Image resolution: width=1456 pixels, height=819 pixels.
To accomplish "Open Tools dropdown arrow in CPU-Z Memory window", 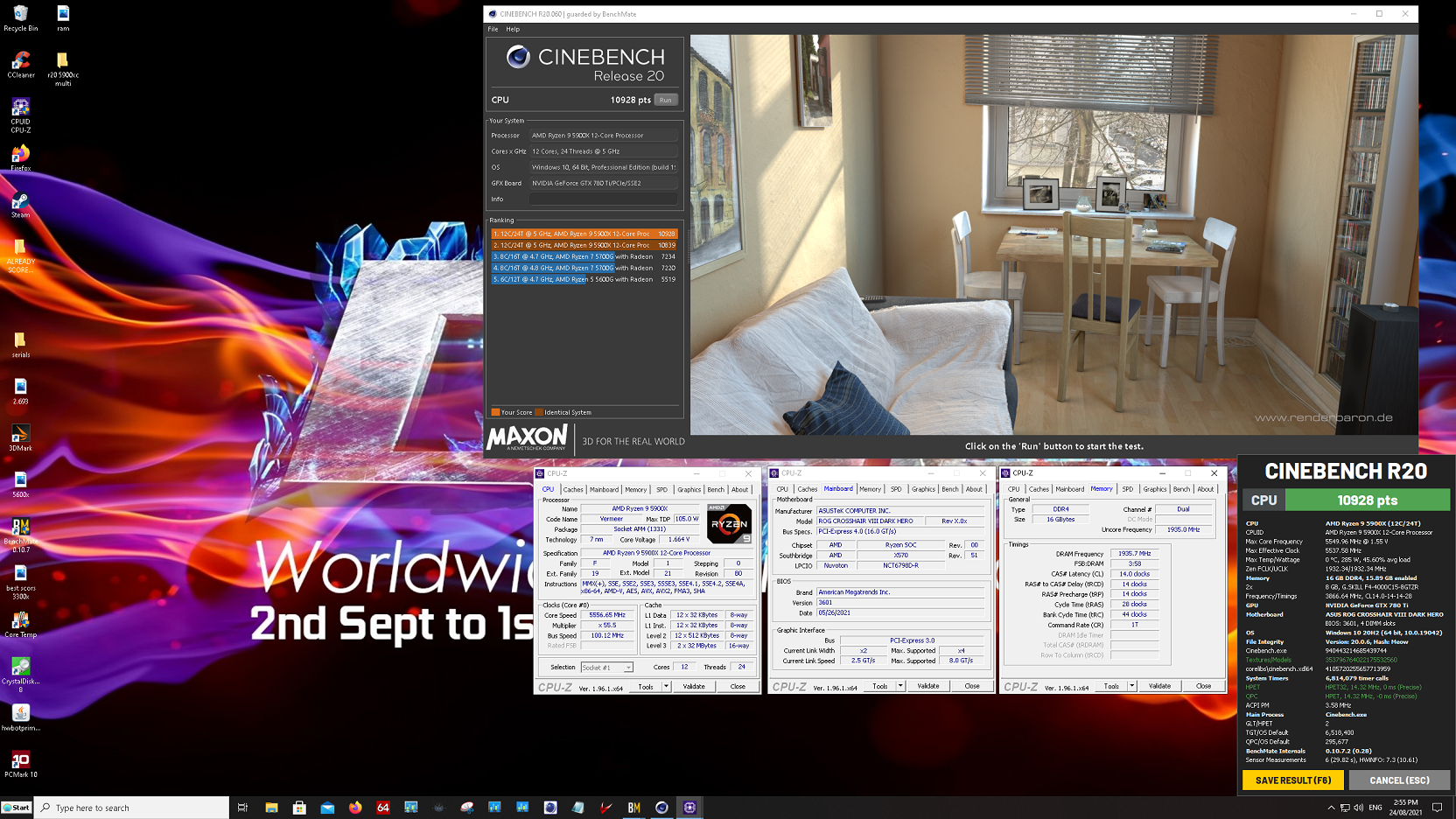I will (1132, 687).
